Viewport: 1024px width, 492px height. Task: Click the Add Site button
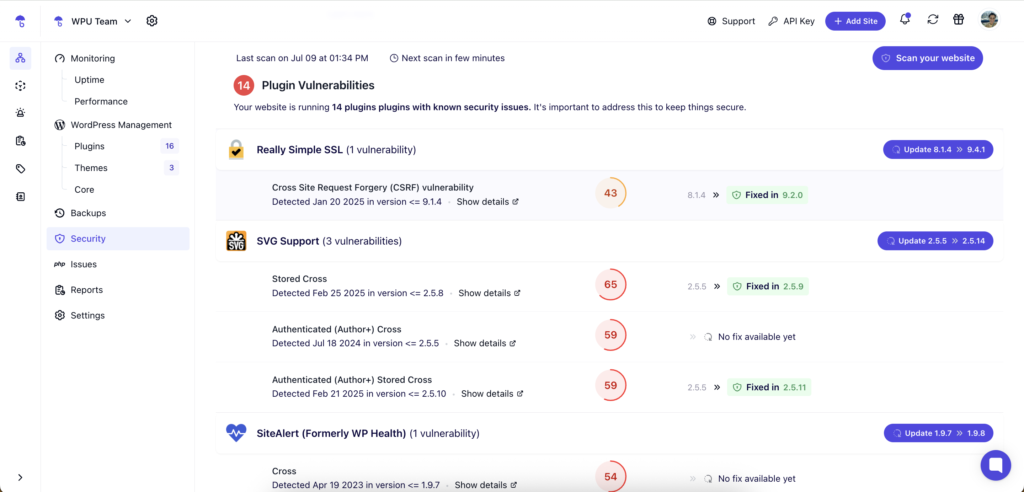(855, 21)
